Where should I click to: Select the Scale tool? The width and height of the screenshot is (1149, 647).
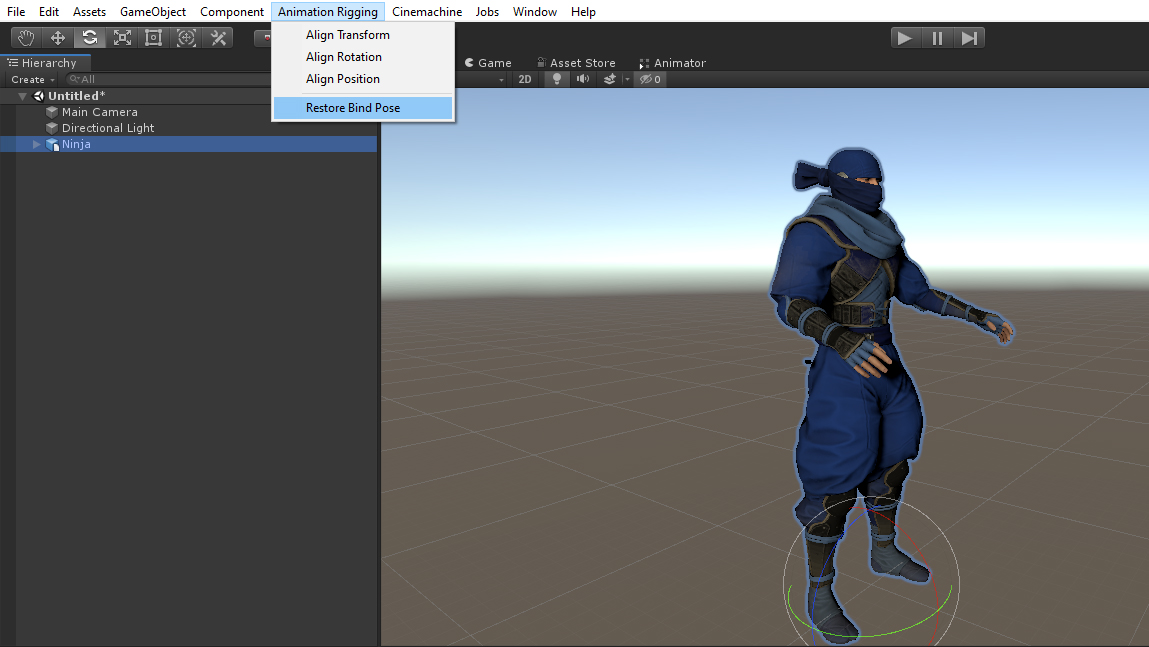tap(122, 38)
